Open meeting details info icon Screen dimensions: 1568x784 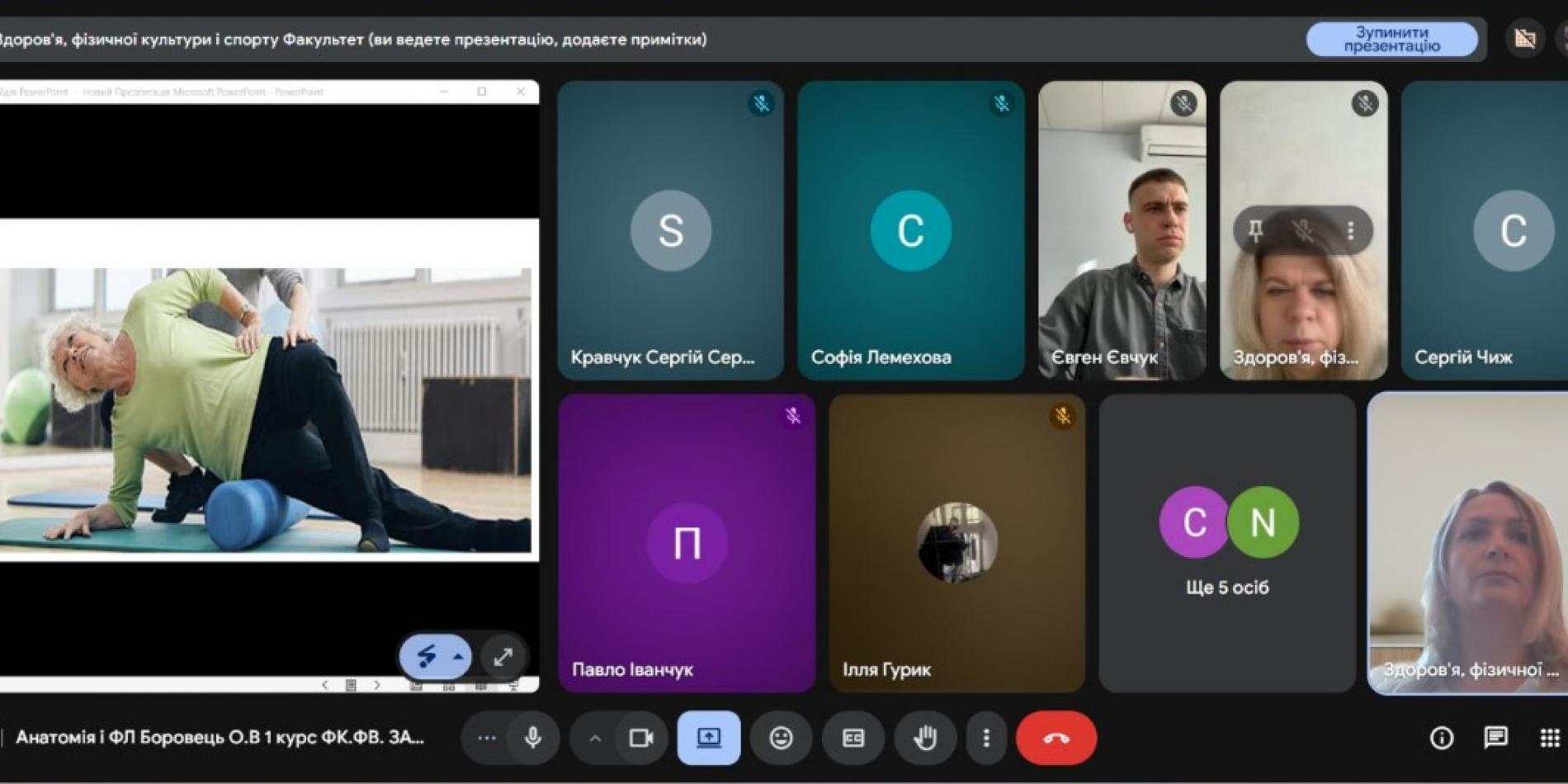pos(1441,738)
